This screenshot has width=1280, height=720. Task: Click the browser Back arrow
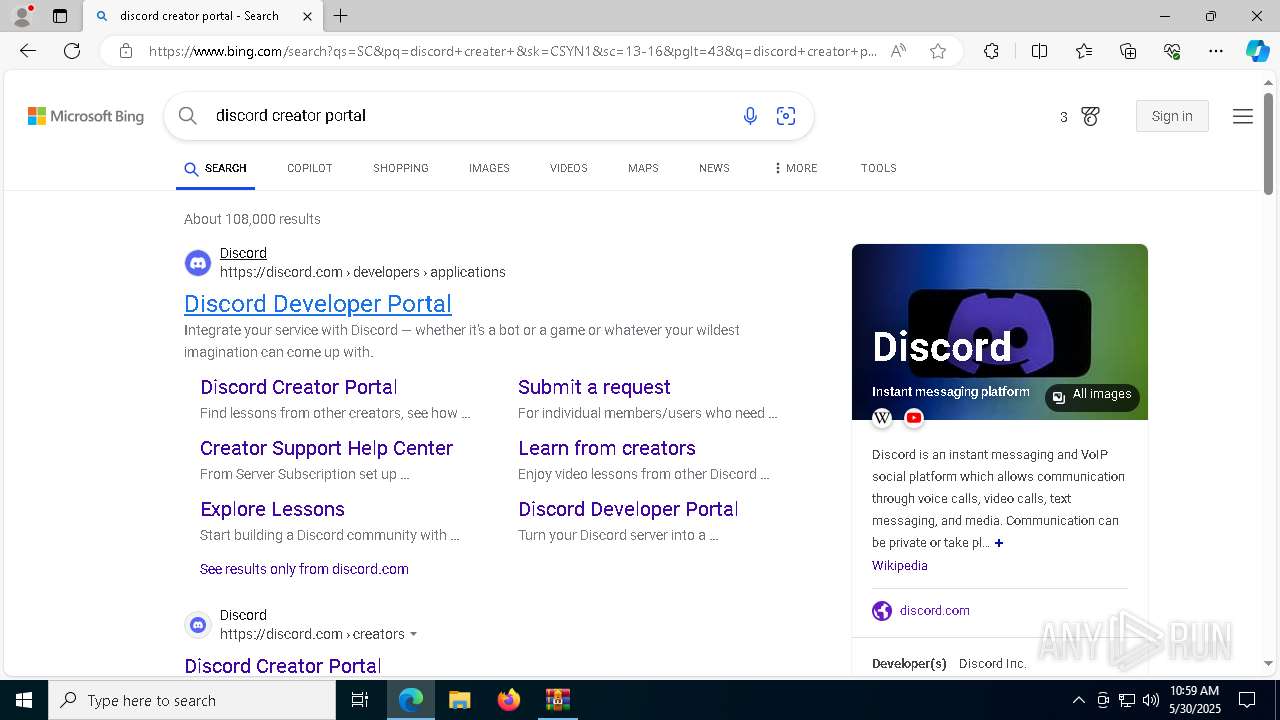tap(28, 51)
